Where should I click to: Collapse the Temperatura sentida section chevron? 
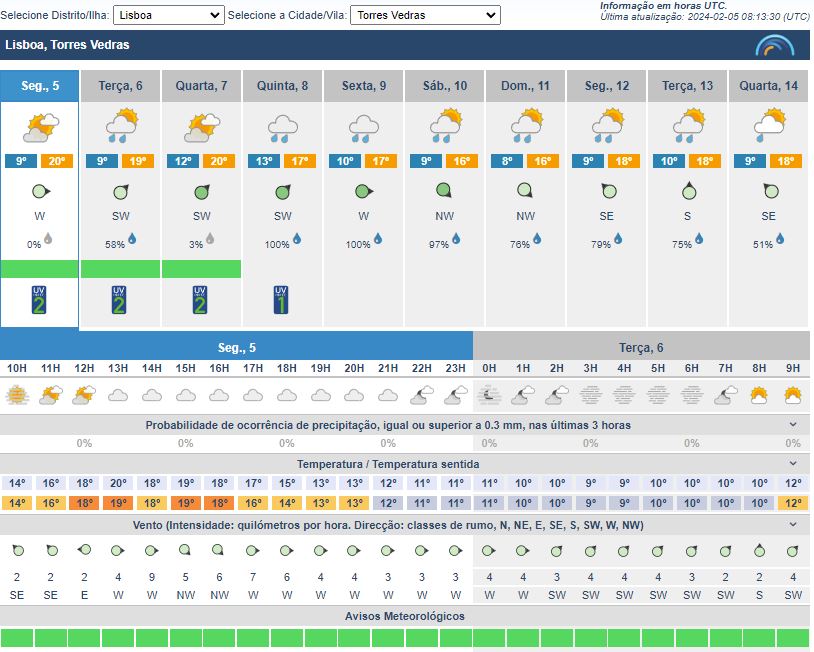point(793,464)
